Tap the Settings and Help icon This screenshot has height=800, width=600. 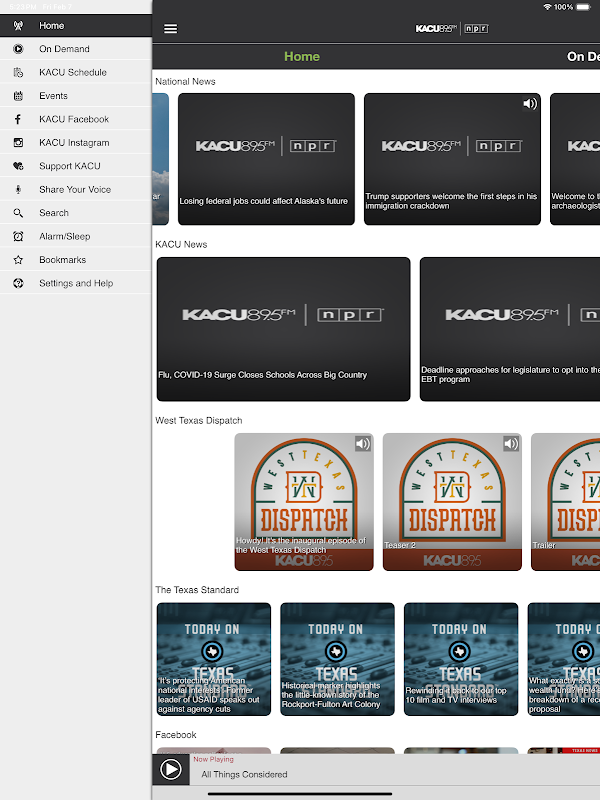(18, 284)
